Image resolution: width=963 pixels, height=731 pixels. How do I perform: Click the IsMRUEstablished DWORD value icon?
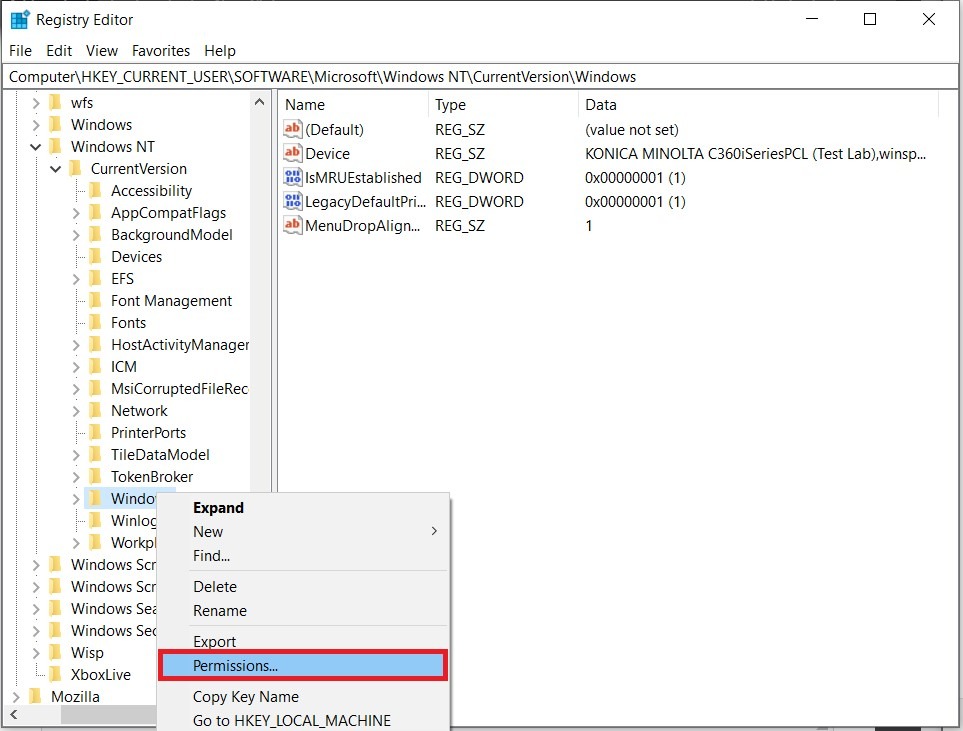coord(293,177)
